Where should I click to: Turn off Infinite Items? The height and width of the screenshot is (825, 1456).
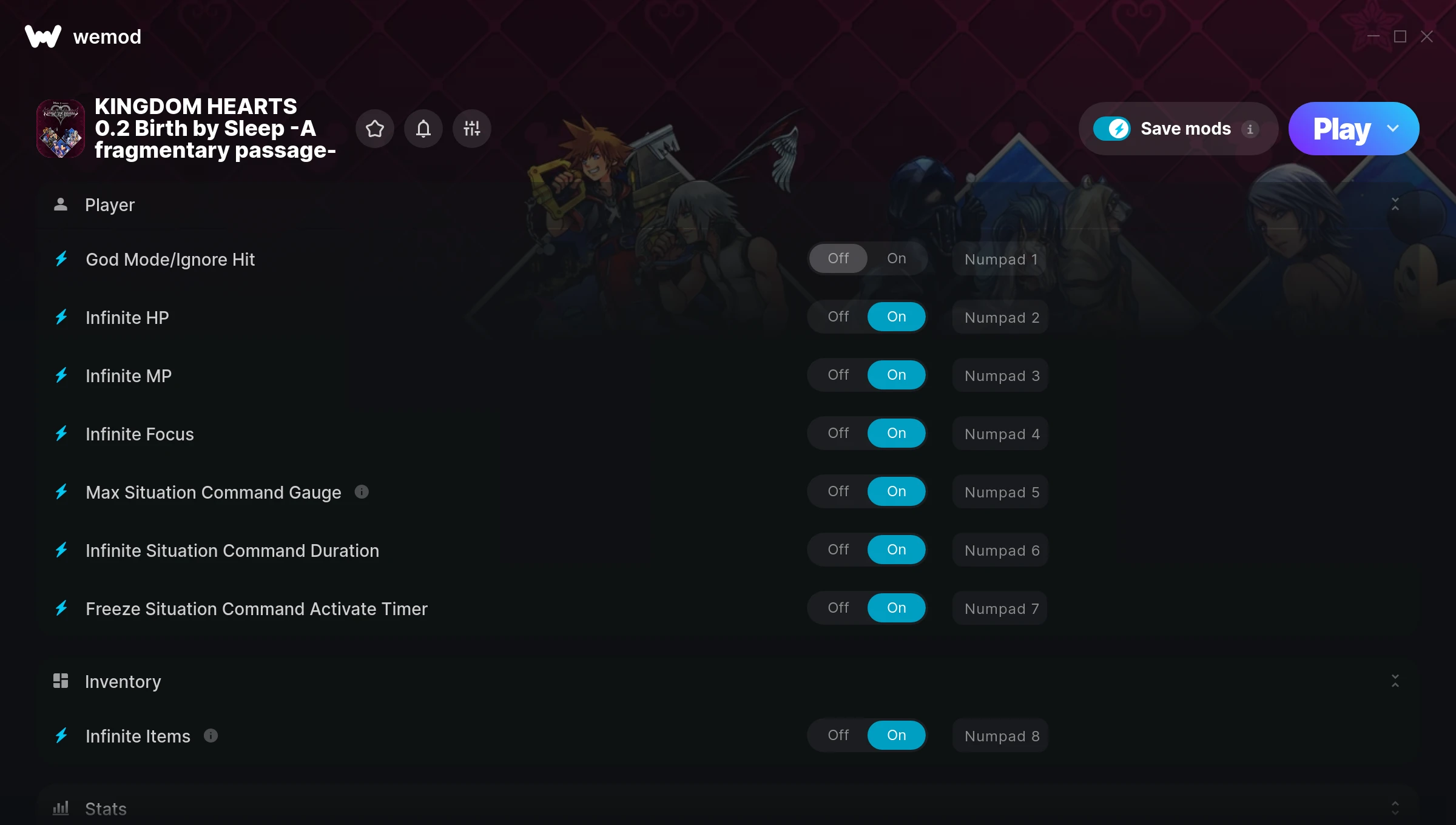tap(838, 735)
